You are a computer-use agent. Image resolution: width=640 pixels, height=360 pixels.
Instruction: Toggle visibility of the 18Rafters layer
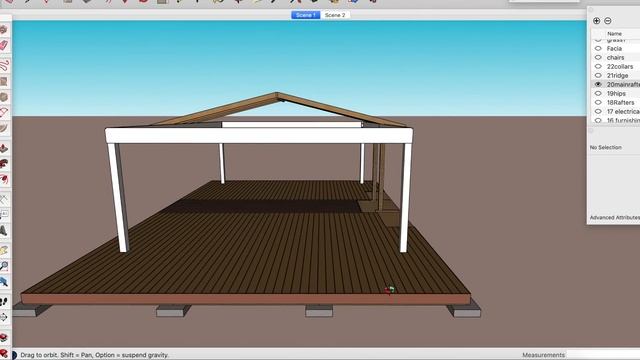[x=598, y=102]
